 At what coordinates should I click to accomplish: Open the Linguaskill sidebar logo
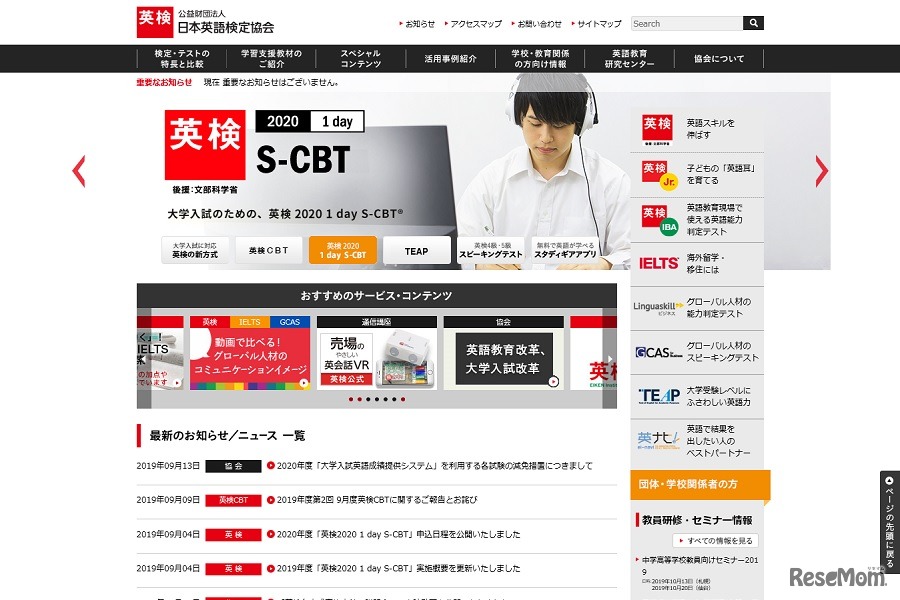[x=658, y=308]
